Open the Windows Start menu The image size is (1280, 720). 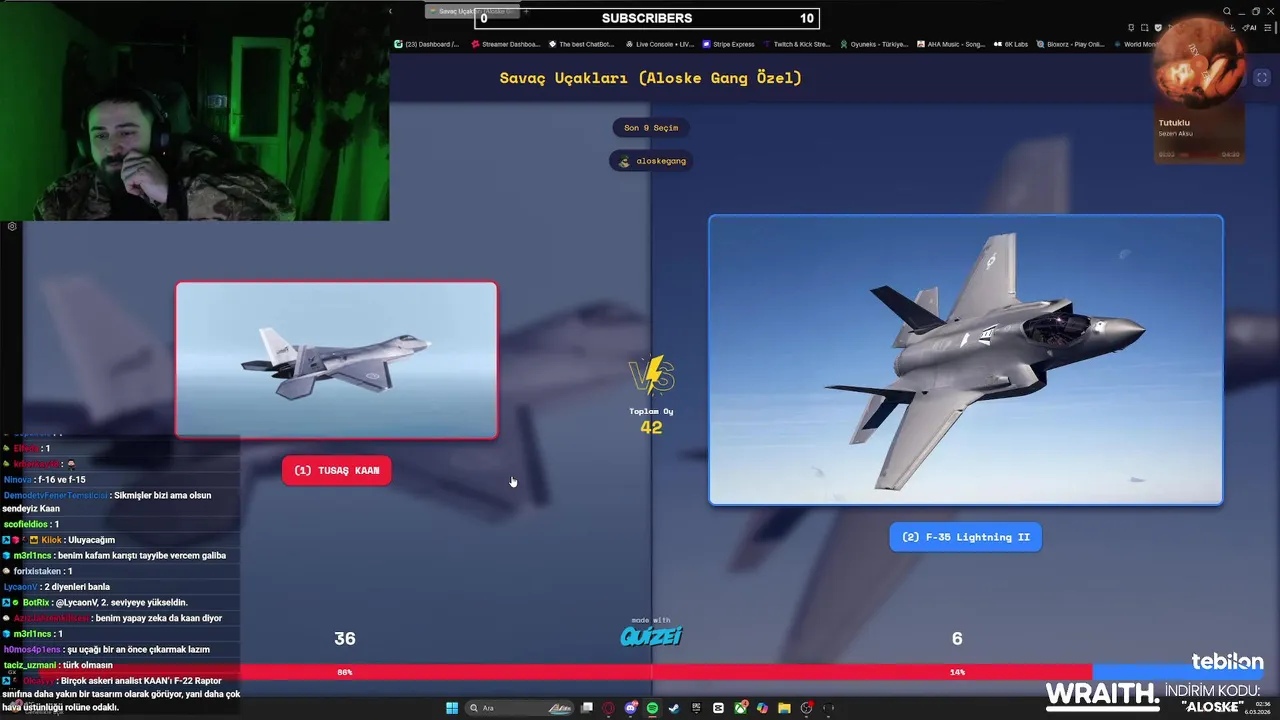pos(452,708)
